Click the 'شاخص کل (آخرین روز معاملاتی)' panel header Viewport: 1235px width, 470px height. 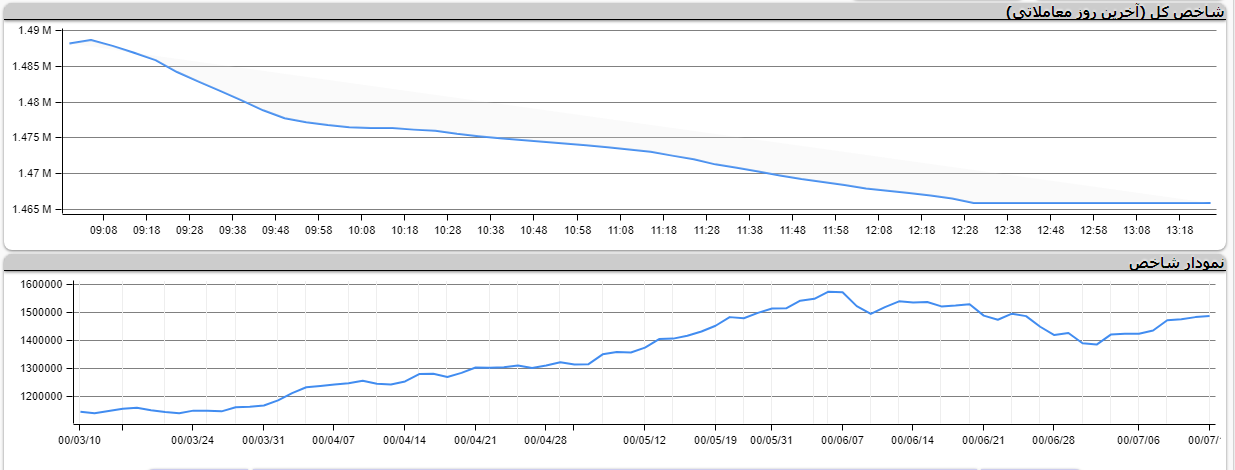pyautogui.click(x=1116, y=12)
